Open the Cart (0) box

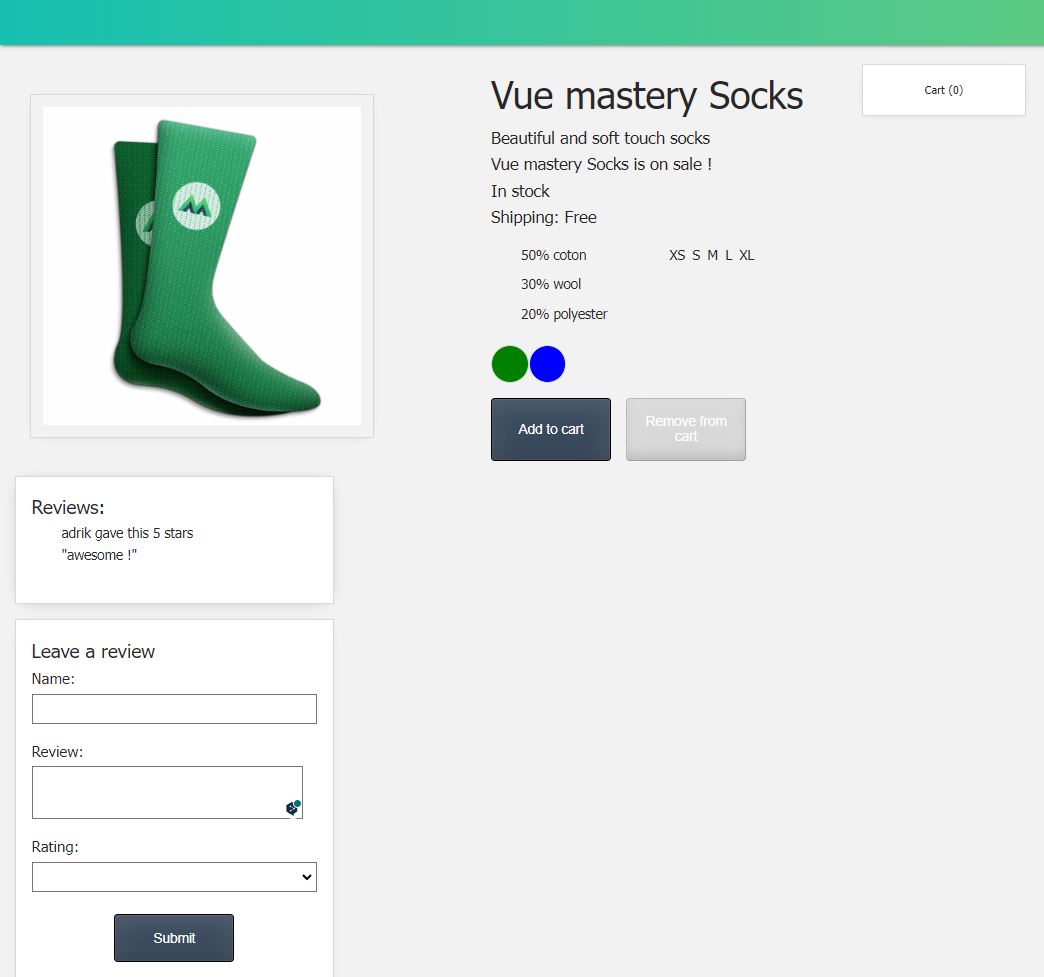pyautogui.click(x=943, y=90)
